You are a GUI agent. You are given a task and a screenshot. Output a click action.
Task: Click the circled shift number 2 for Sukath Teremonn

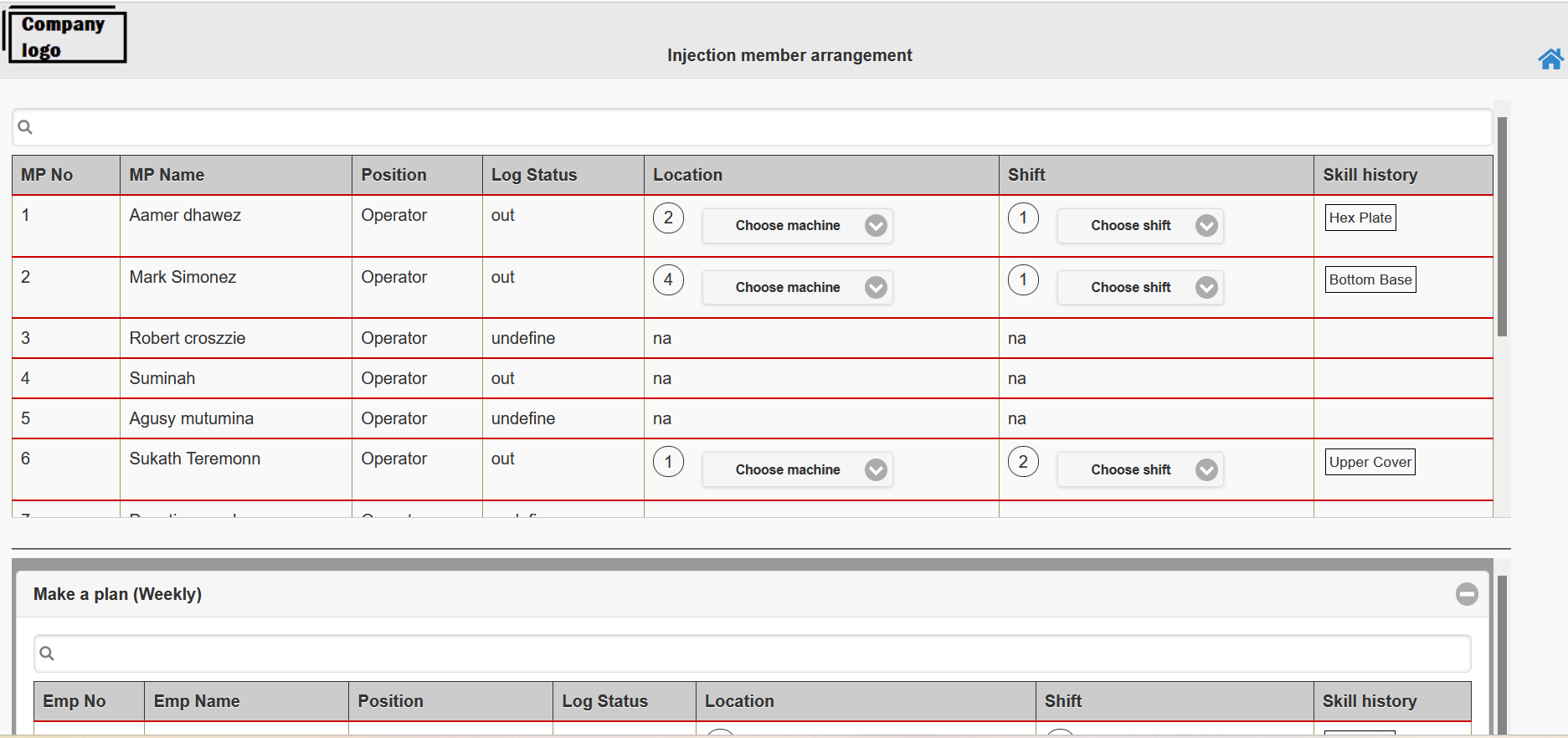1023,462
